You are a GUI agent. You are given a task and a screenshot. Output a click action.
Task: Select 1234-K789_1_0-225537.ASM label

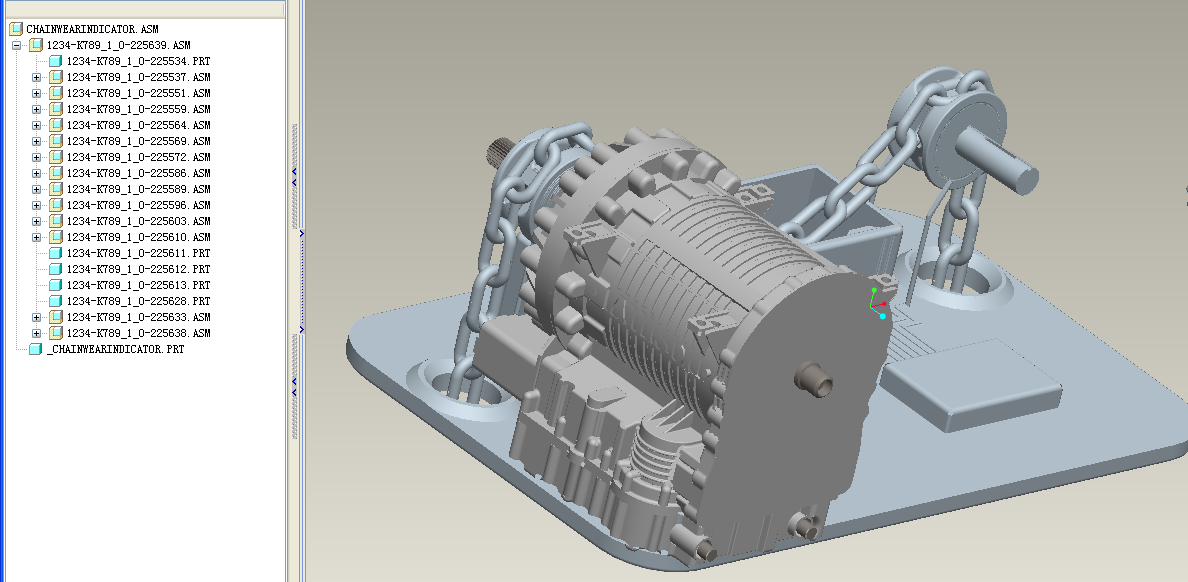click(139, 77)
